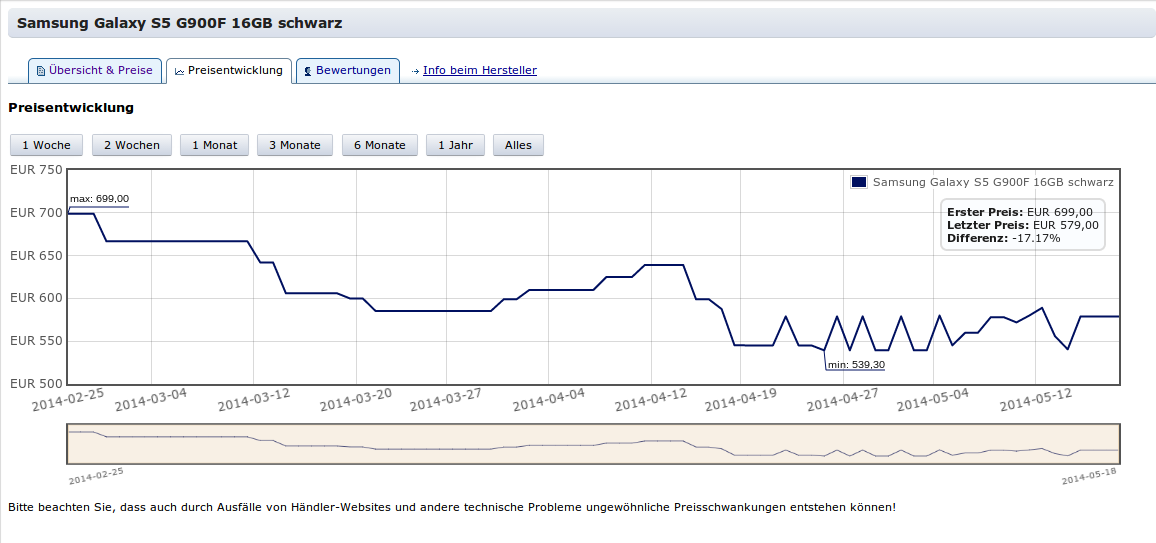Viewport: 1156px width, 543px height.
Task: Click the icon on the Bewertungen tab
Action: (x=306, y=71)
